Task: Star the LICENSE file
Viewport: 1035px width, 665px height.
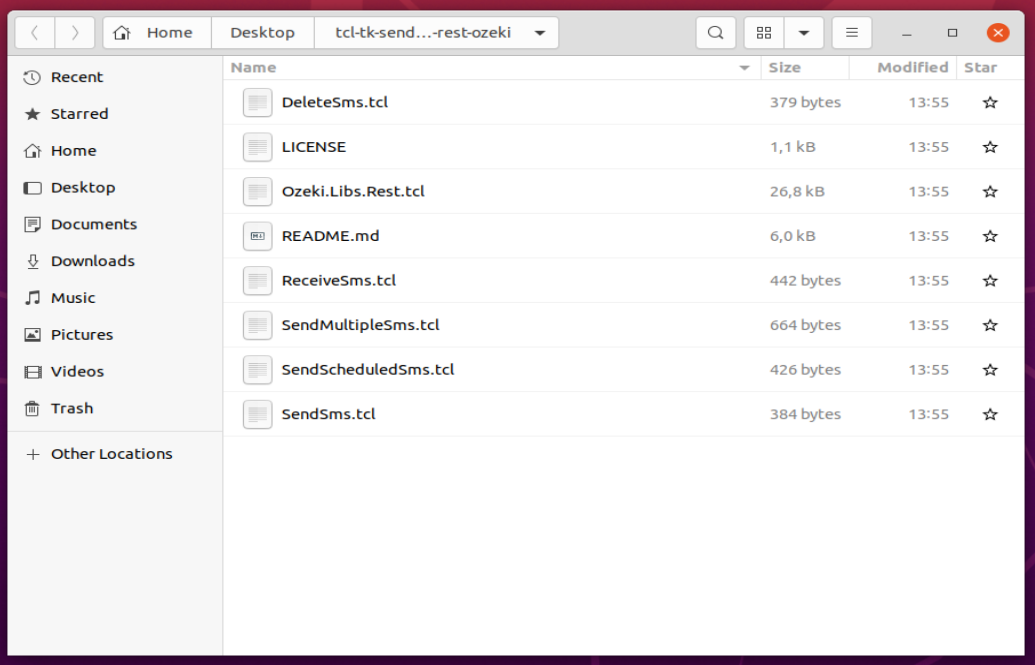Action: pyautogui.click(x=990, y=147)
